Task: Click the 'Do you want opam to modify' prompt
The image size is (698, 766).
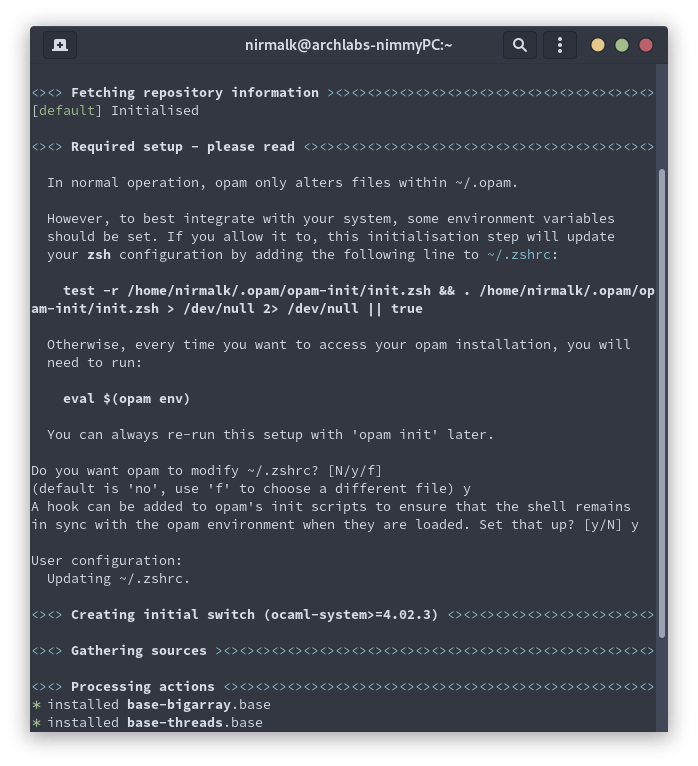Action: (207, 471)
